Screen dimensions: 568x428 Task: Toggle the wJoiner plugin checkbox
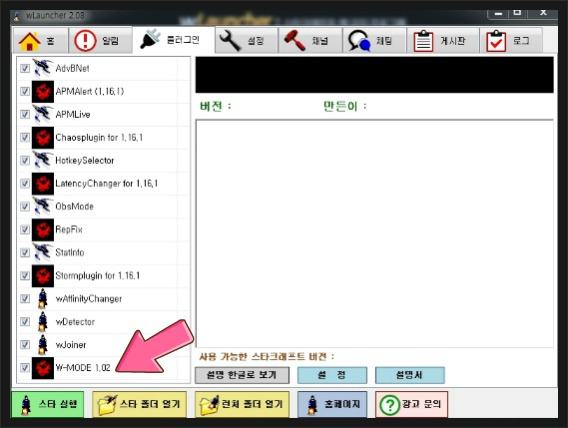(x=25, y=344)
